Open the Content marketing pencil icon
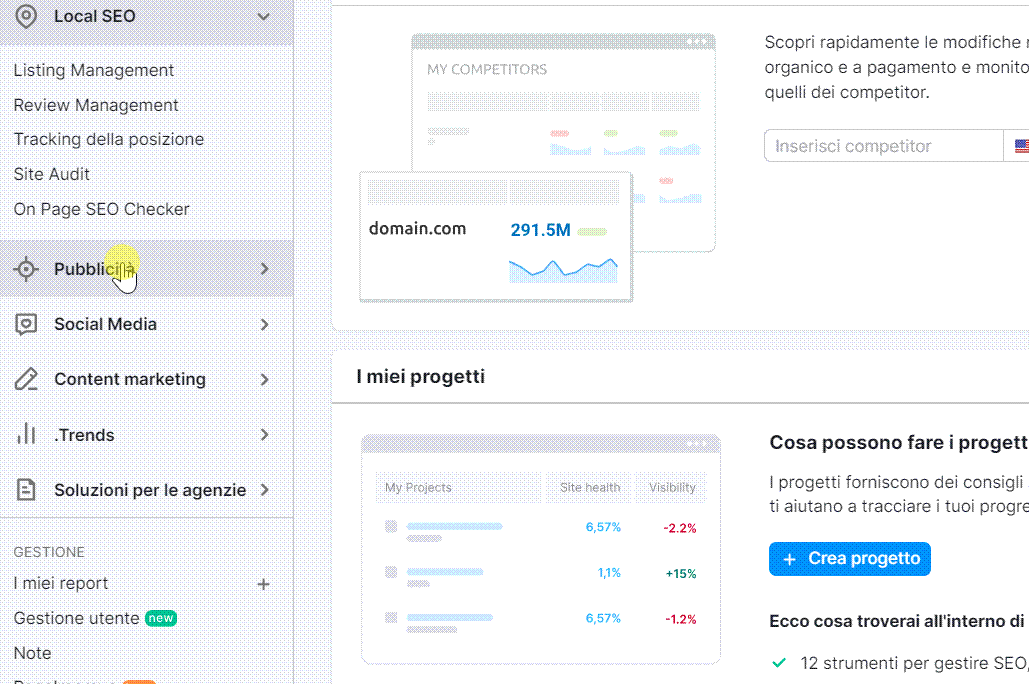This screenshot has height=684, width=1029. [26, 379]
